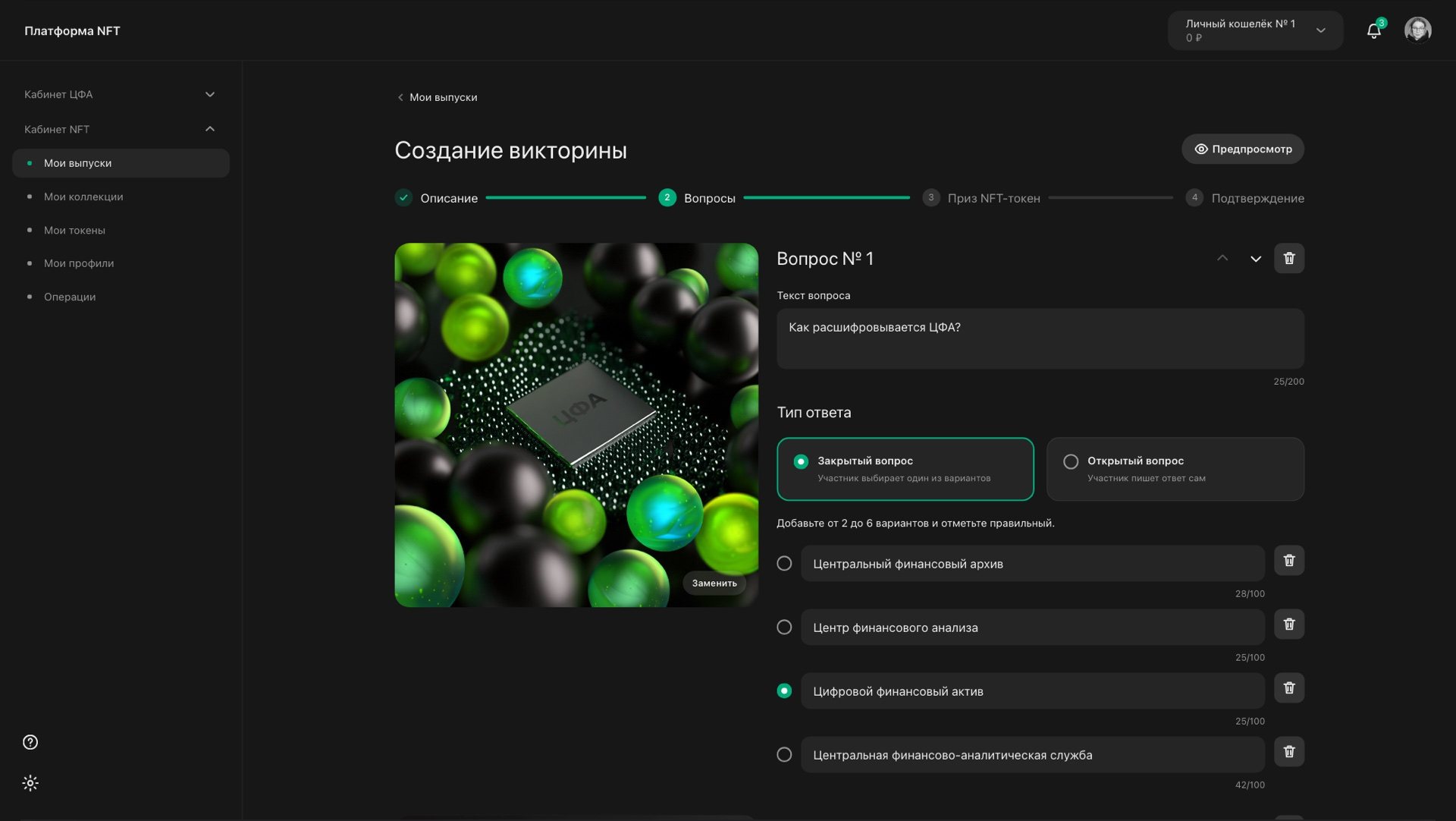This screenshot has width=1456, height=821.
Task: Delete the answer 'Цифровой финансовый актив'
Action: click(1288, 688)
